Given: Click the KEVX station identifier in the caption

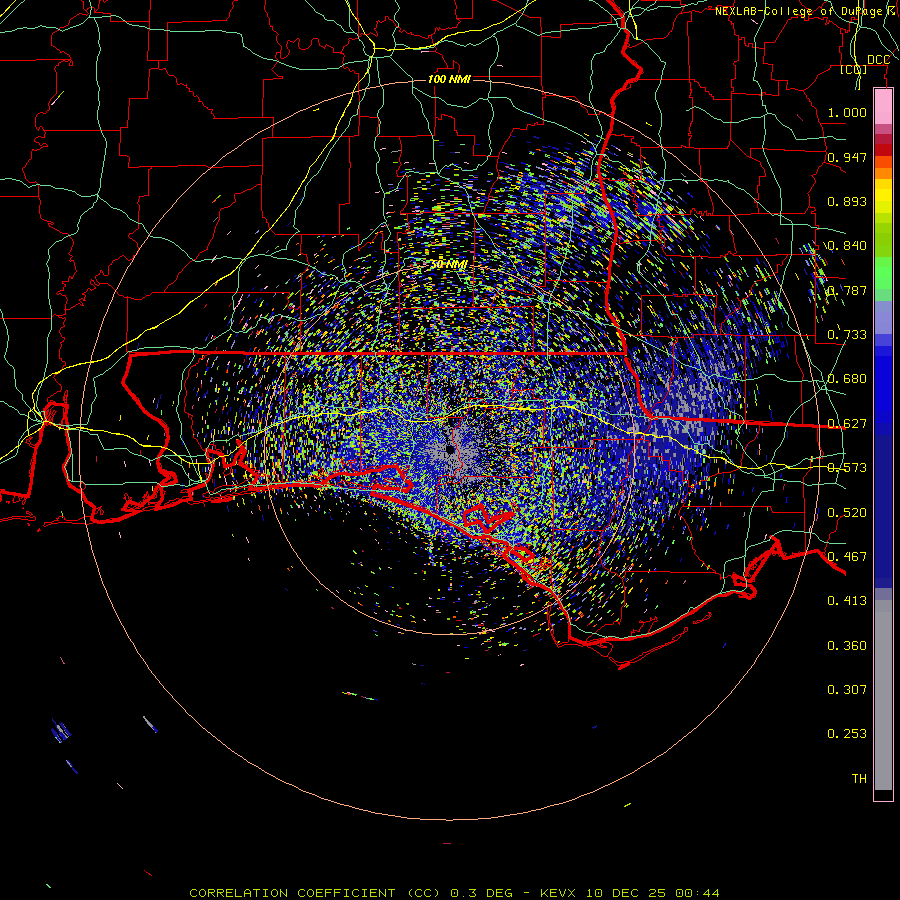Looking at the screenshot, I should coord(558,893).
